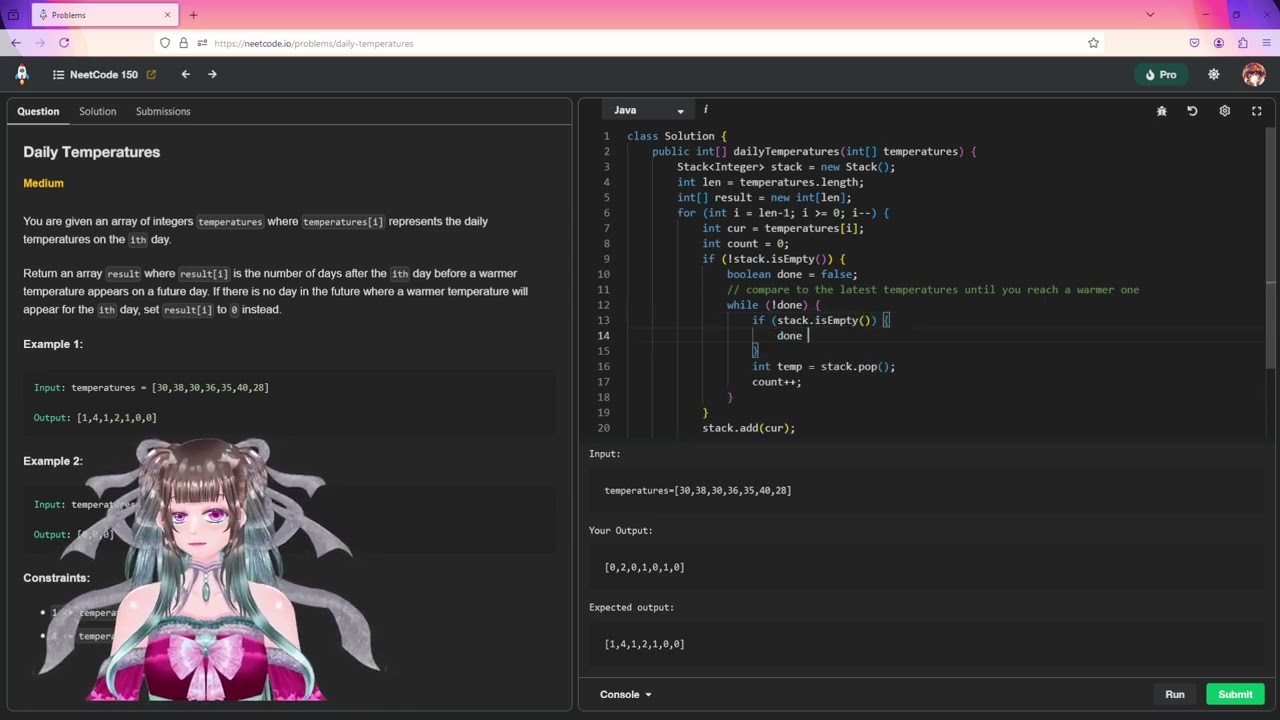Open the browser application menu
The width and height of the screenshot is (1280, 720).
(1267, 43)
